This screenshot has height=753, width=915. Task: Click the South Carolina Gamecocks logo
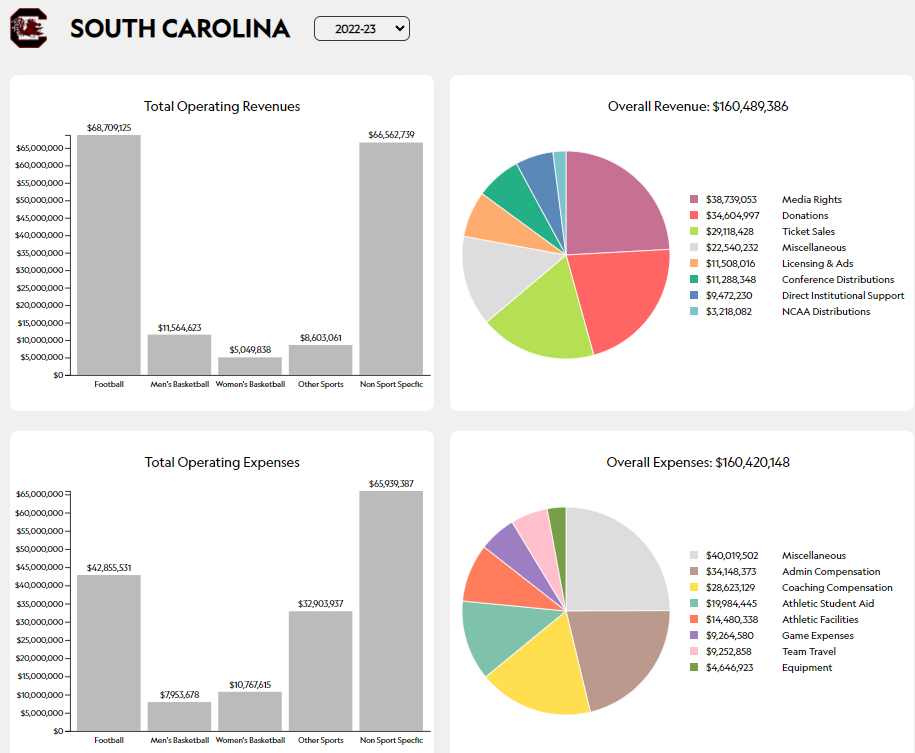tap(28, 29)
